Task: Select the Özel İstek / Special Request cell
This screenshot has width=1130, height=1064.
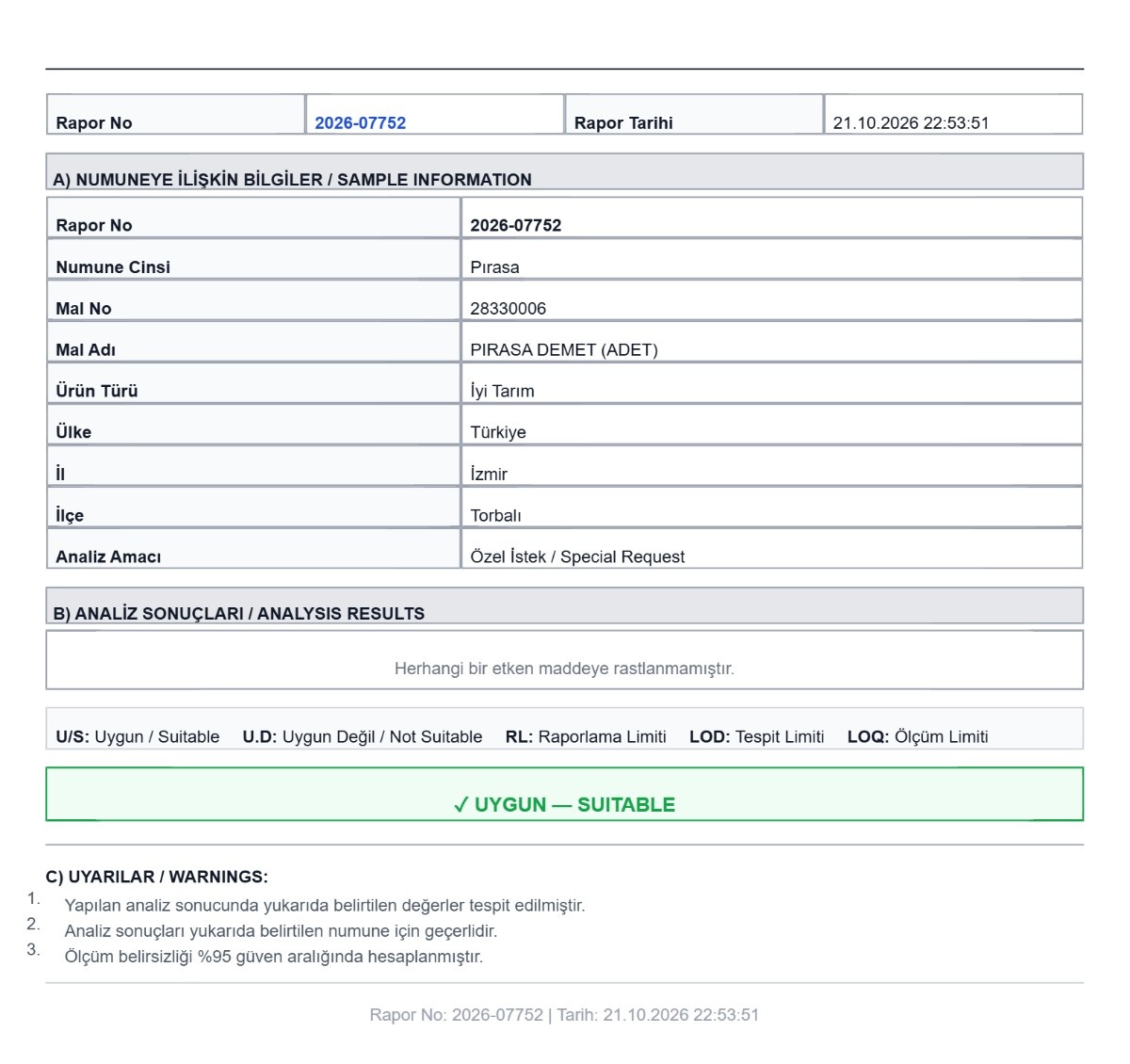Action: 771,549
